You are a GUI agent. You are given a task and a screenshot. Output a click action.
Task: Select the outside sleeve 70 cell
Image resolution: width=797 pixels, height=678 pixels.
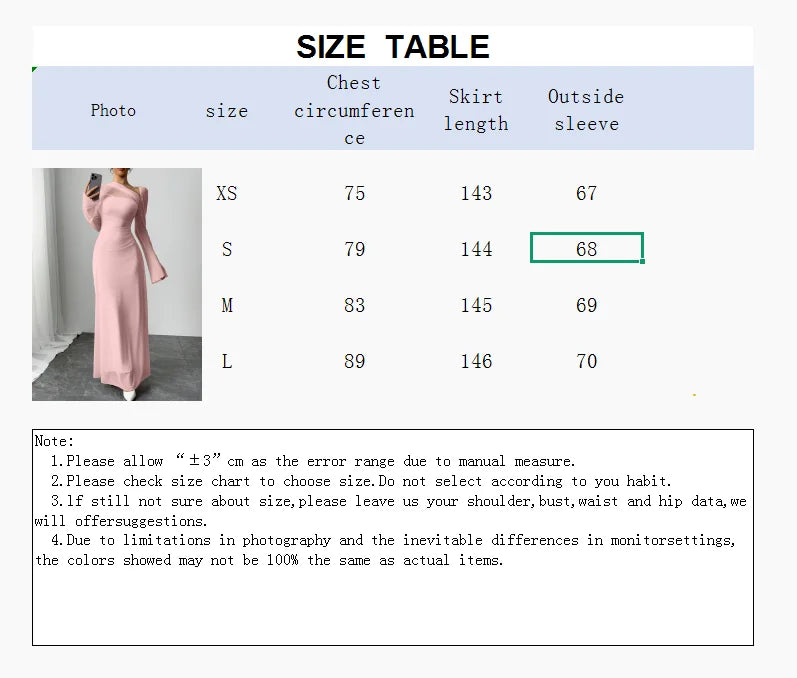586,361
